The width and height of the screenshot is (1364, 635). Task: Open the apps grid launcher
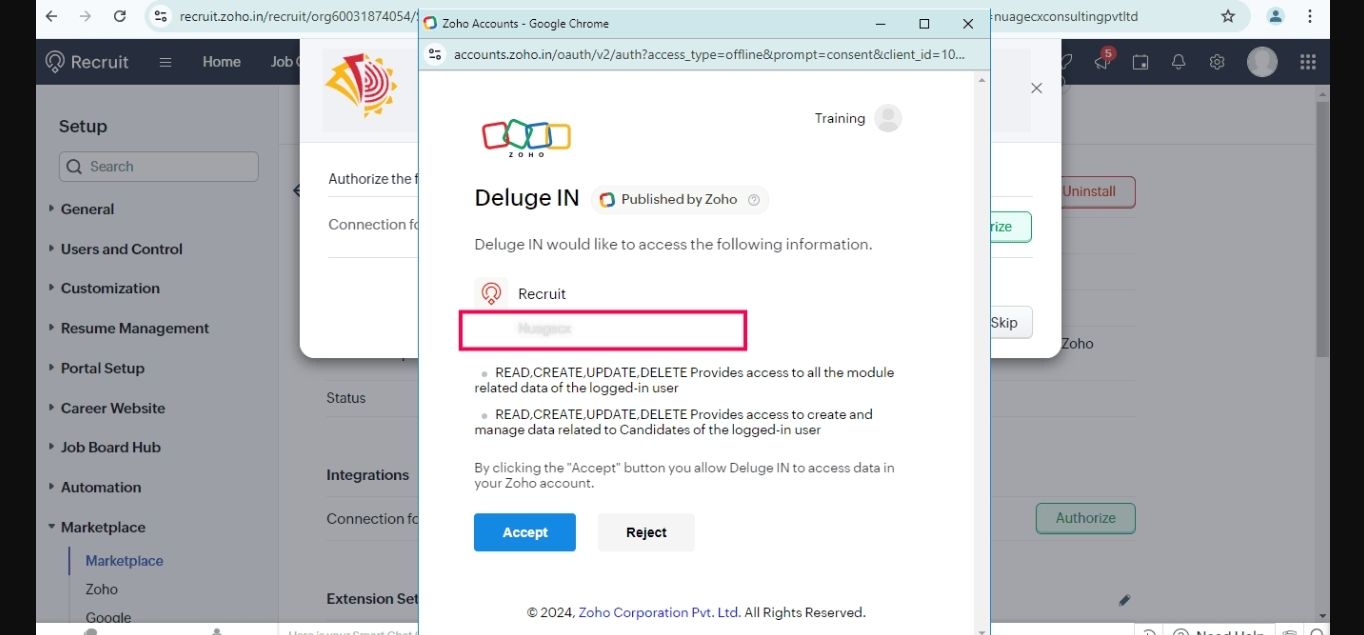(x=1308, y=62)
